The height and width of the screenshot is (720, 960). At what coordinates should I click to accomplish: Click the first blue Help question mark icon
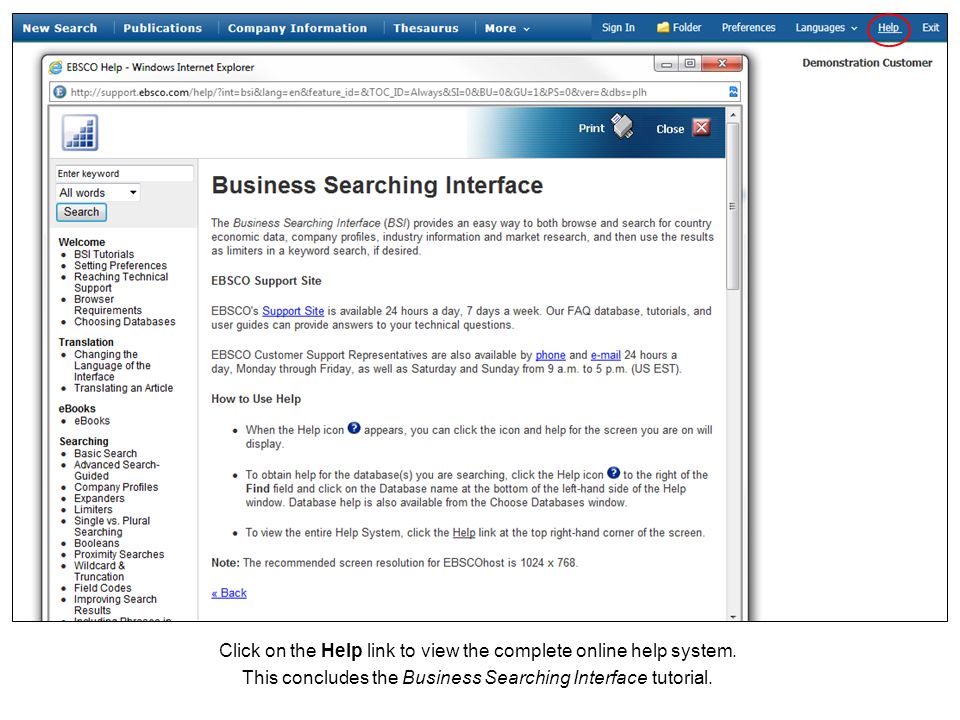coord(354,428)
